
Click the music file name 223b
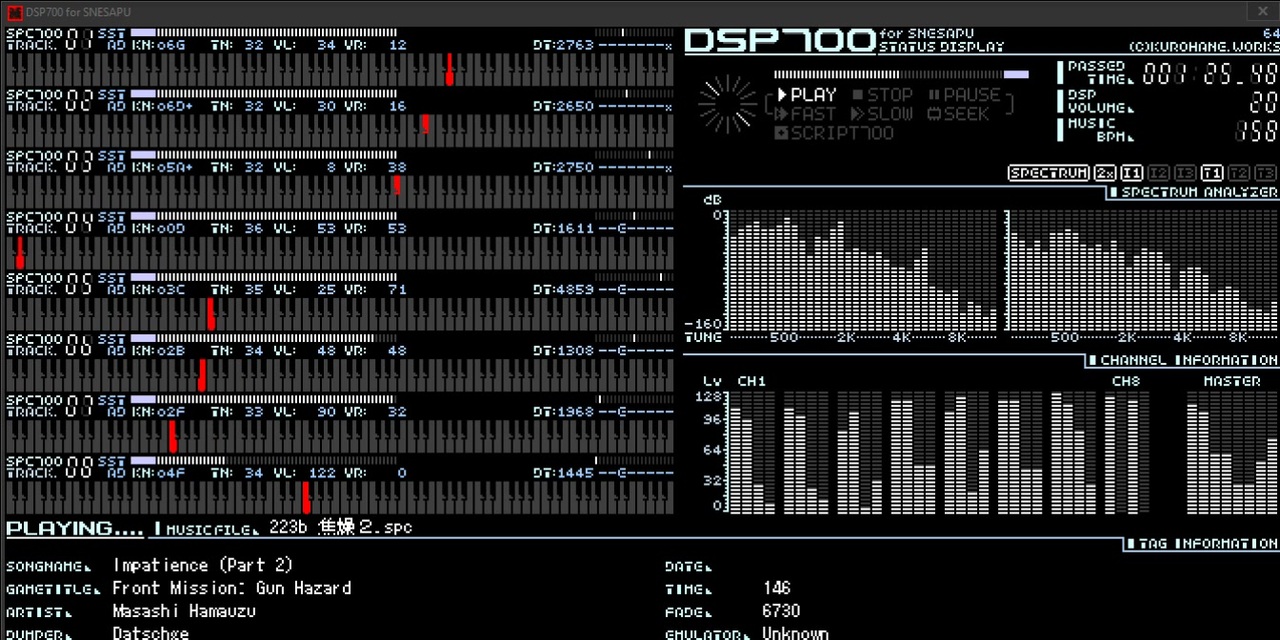pos(340,527)
